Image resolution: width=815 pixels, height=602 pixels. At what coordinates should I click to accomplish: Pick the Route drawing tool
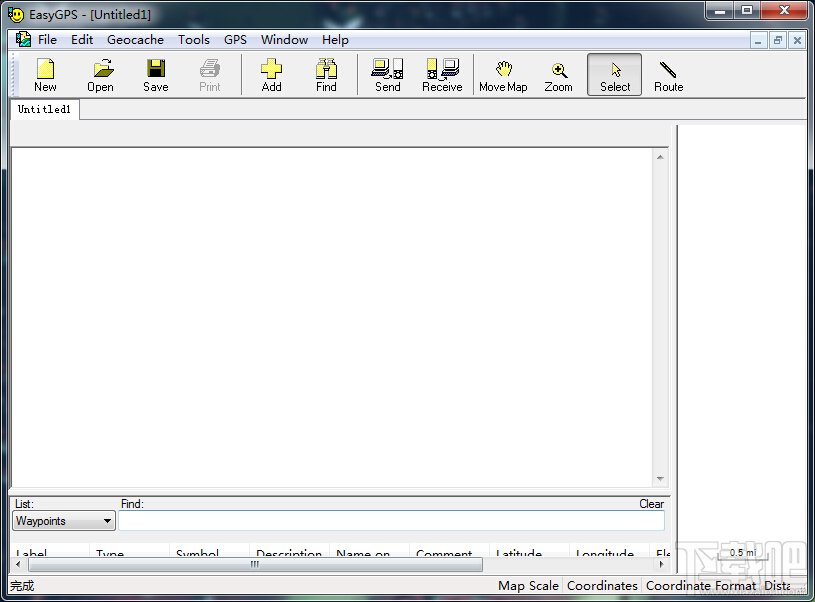[668, 75]
